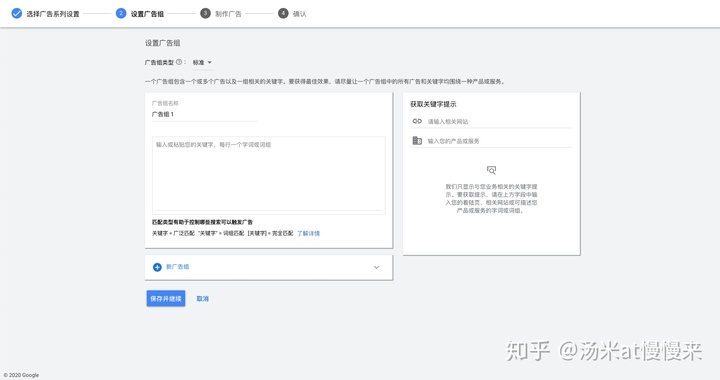Screen dimensions: 720x380
Task: Click the link icon in website field
Action: click(x=417, y=121)
